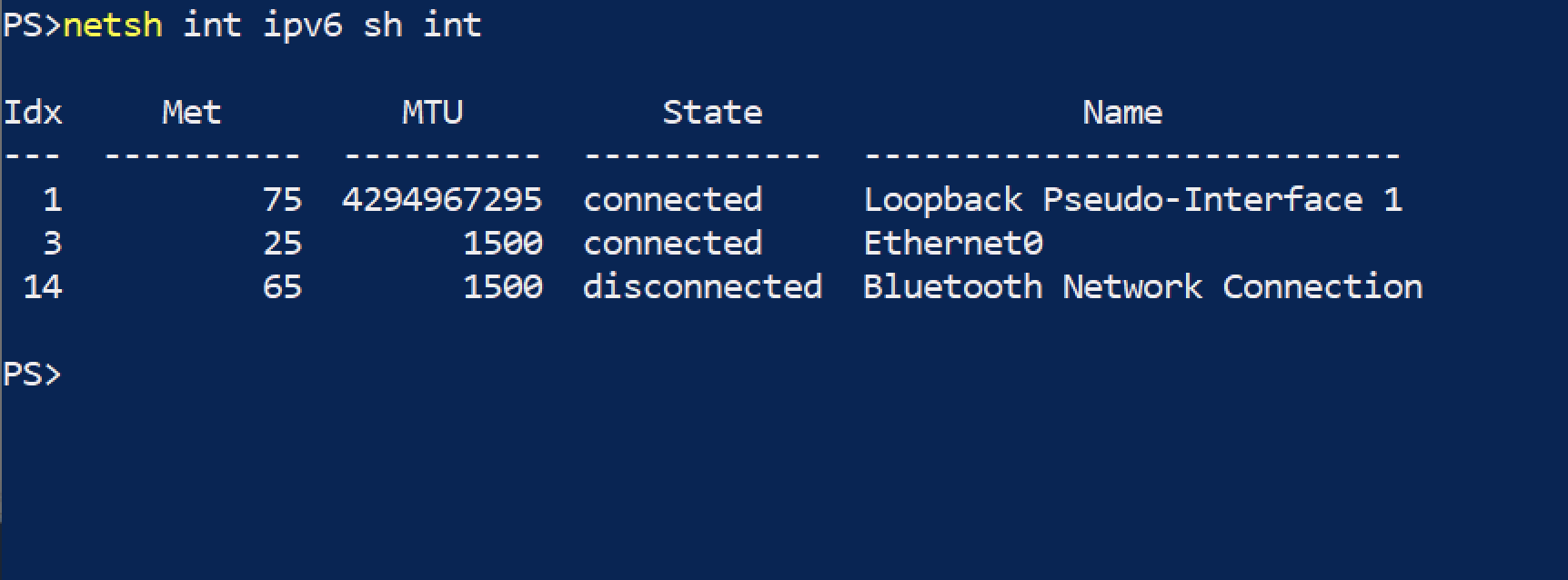Click the empty PS> prompt at the bottom
The width and height of the screenshot is (1568, 580).
33,375
